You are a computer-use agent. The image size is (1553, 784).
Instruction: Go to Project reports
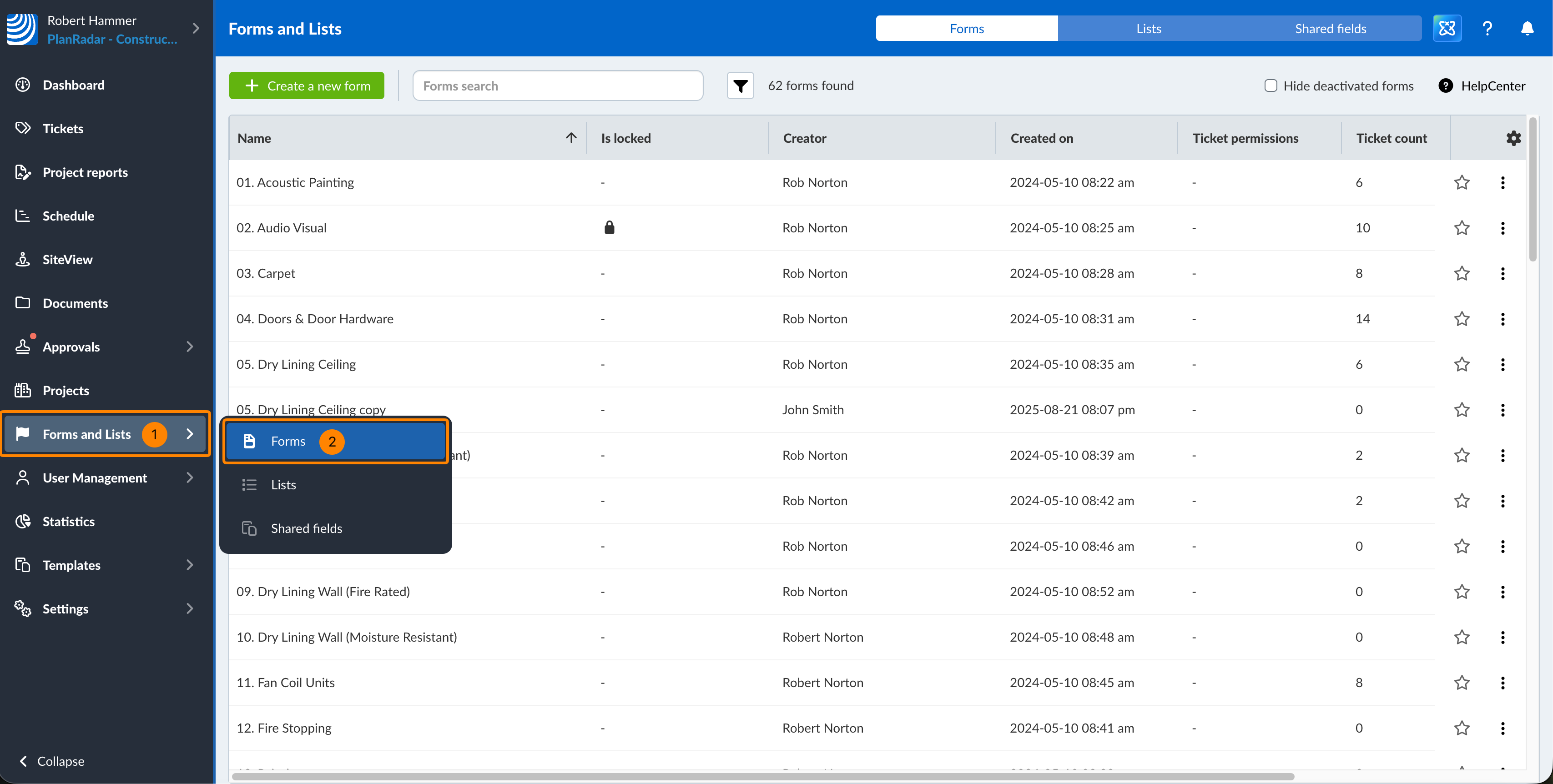tap(85, 172)
